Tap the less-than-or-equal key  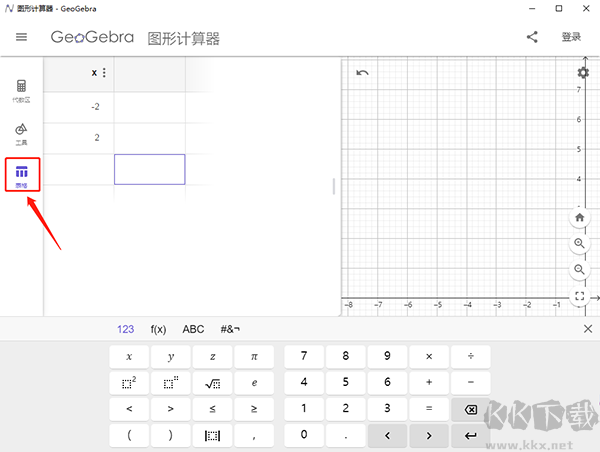pyautogui.click(x=212, y=409)
